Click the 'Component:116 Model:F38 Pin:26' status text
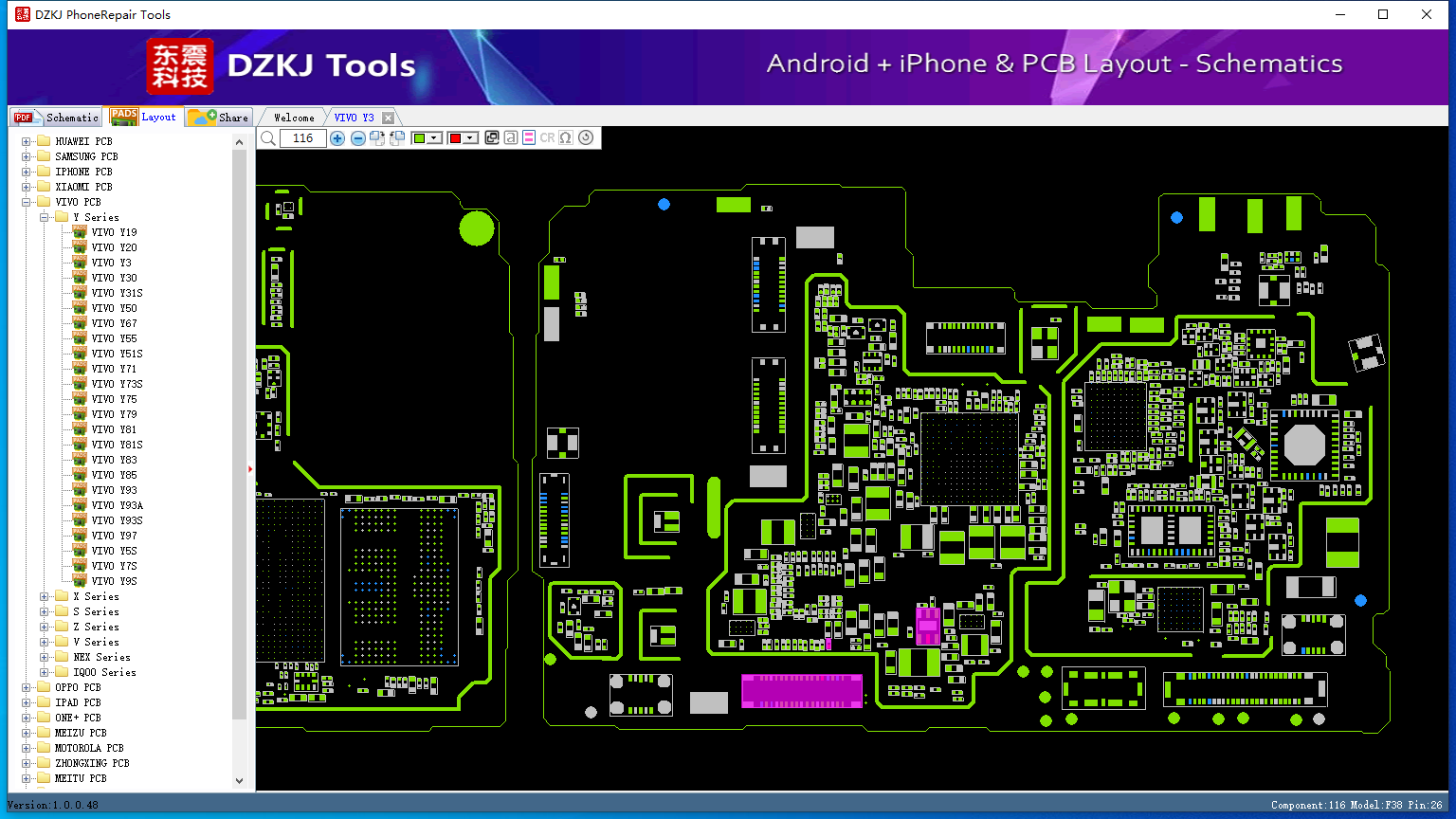This screenshot has width=1456, height=819. (x=1356, y=805)
